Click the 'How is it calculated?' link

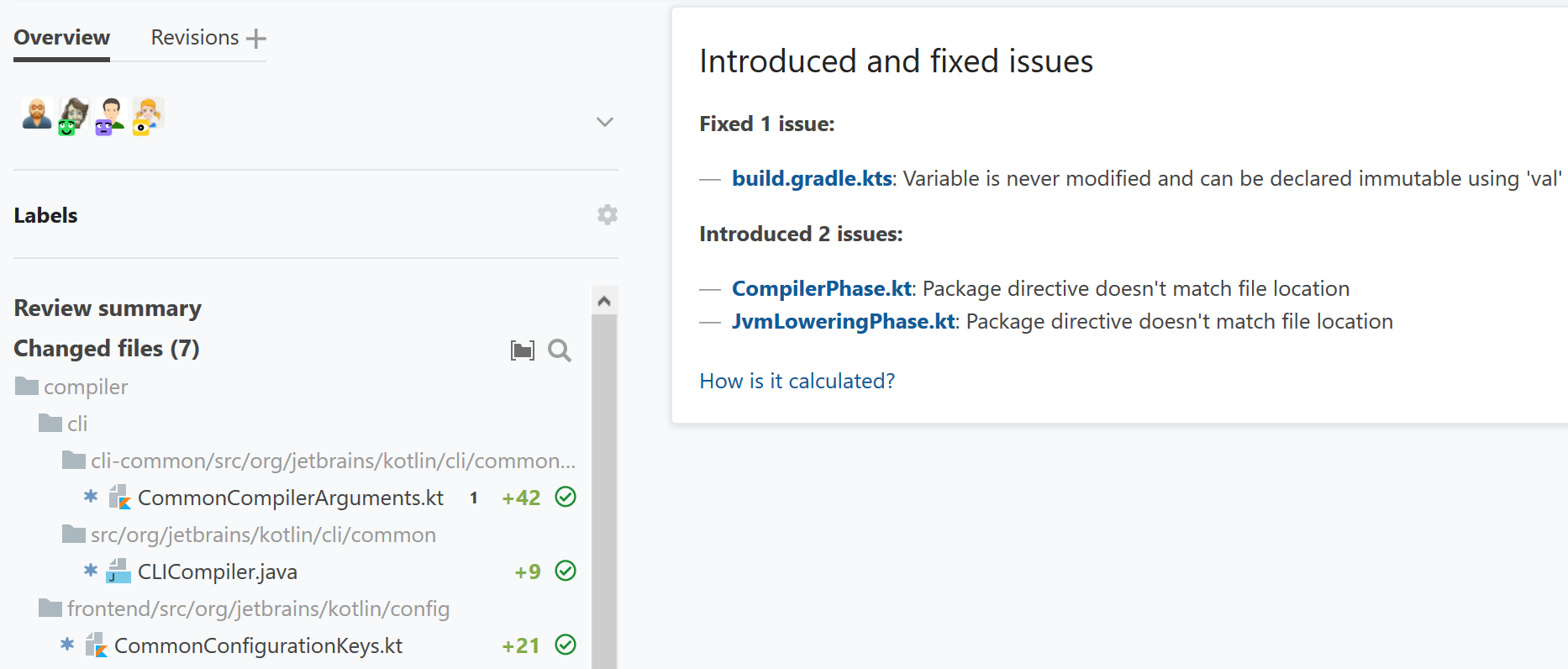click(797, 382)
